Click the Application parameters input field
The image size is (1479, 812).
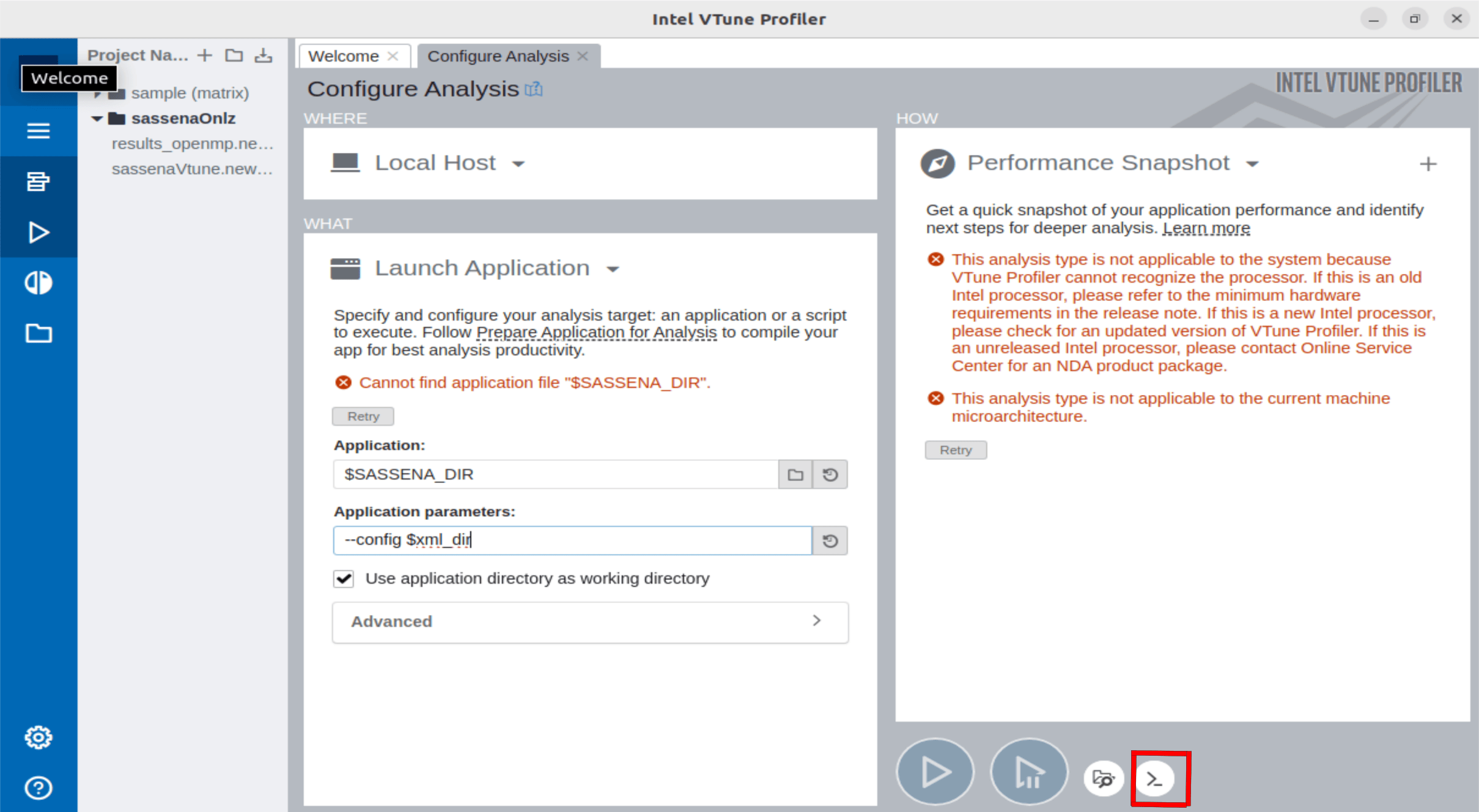pos(572,541)
